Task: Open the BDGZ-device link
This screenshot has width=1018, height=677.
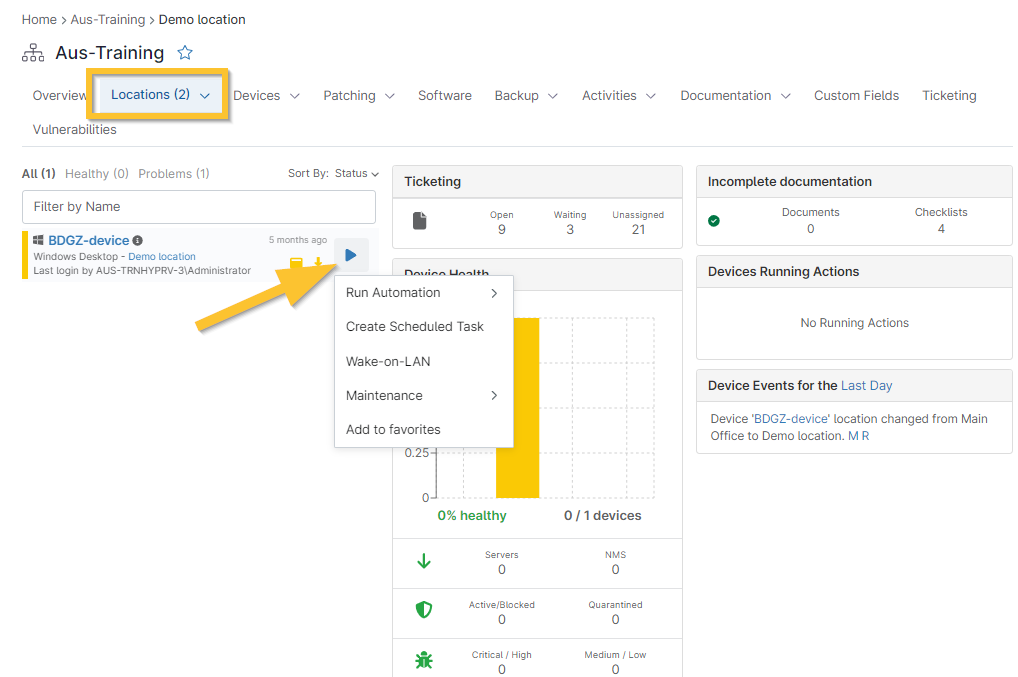Action: tap(88, 240)
